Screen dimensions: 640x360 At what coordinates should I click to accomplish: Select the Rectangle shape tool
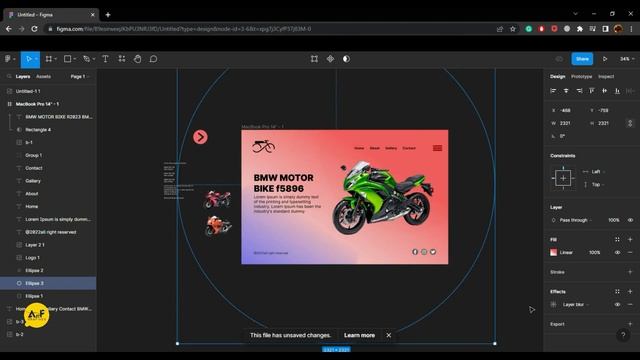point(67,59)
